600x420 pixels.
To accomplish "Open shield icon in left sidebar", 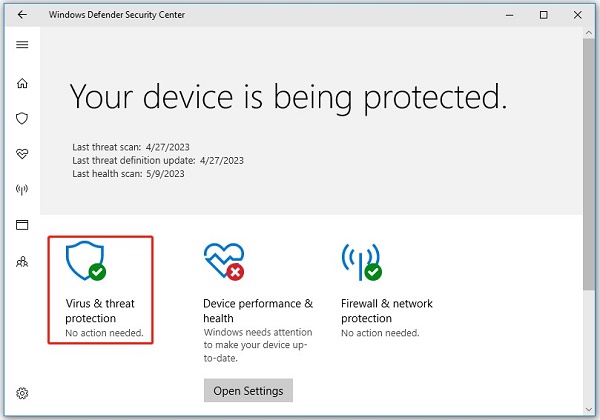I will [22, 117].
